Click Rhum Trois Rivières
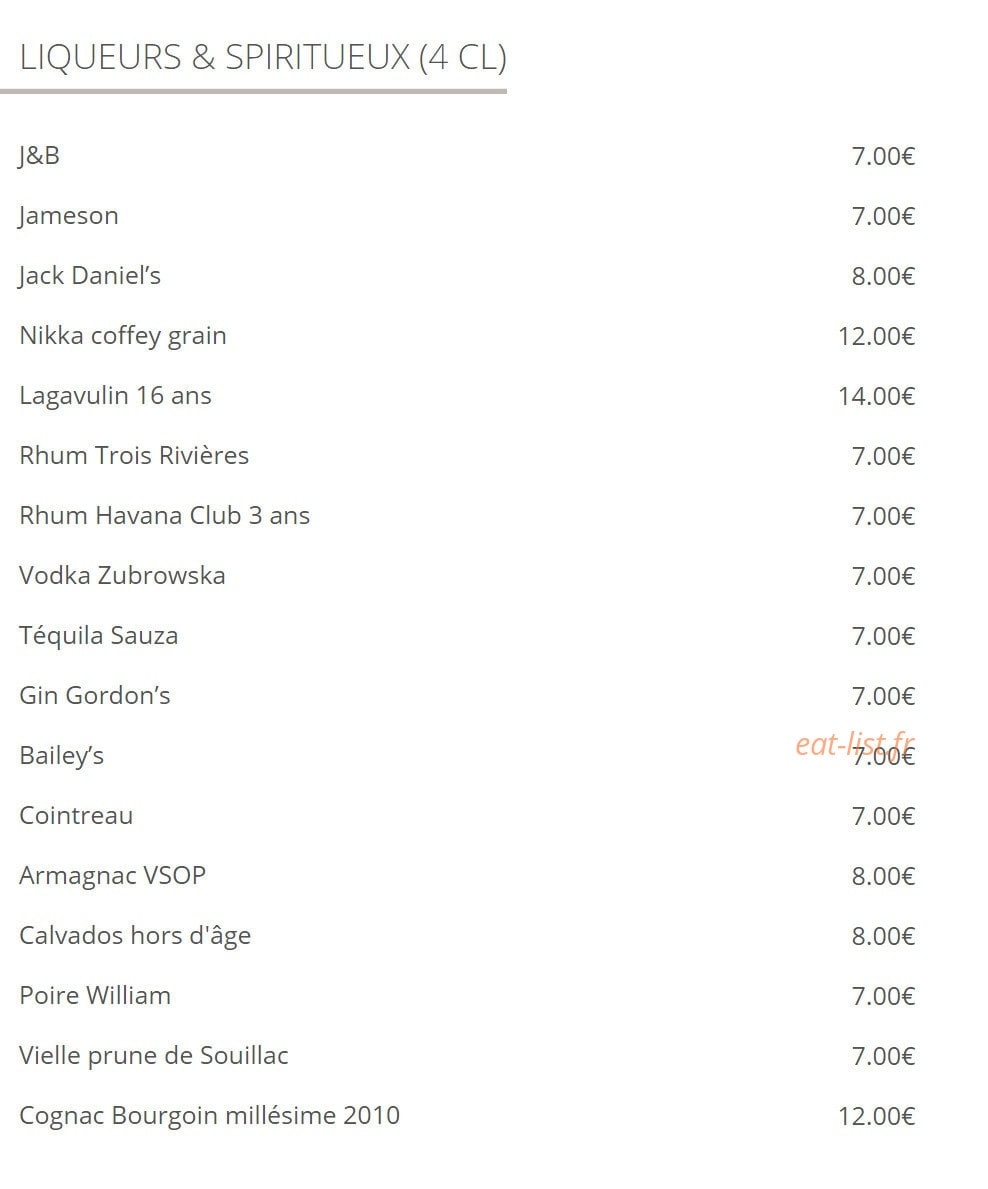Image resolution: width=988 pixels, height=1189 pixels. tap(134, 455)
